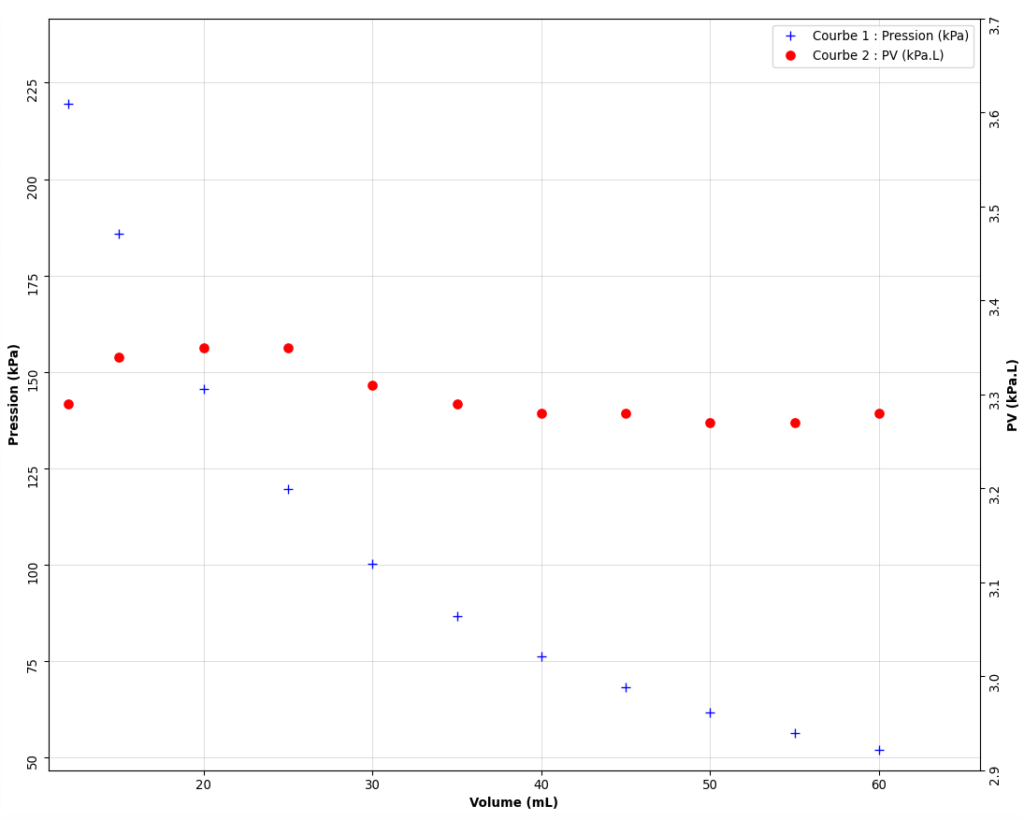Screen dimensions: 1024x820
Task: Click the red dot marker in legend
Action: (x=790, y=56)
